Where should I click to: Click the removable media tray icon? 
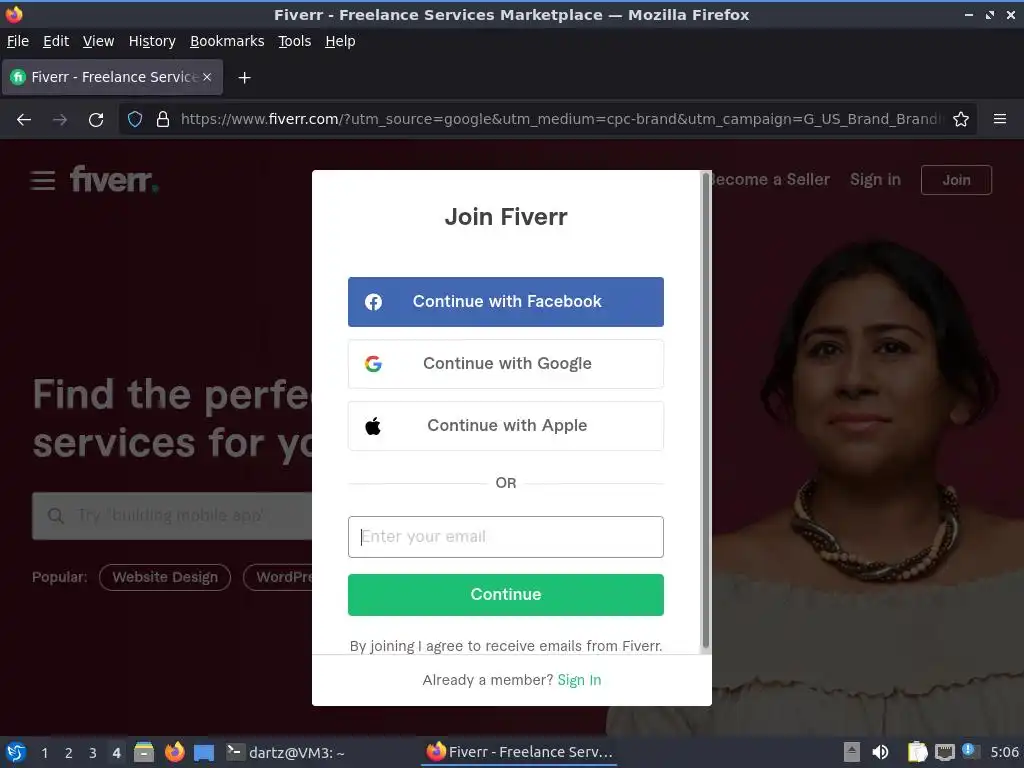click(x=852, y=752)
